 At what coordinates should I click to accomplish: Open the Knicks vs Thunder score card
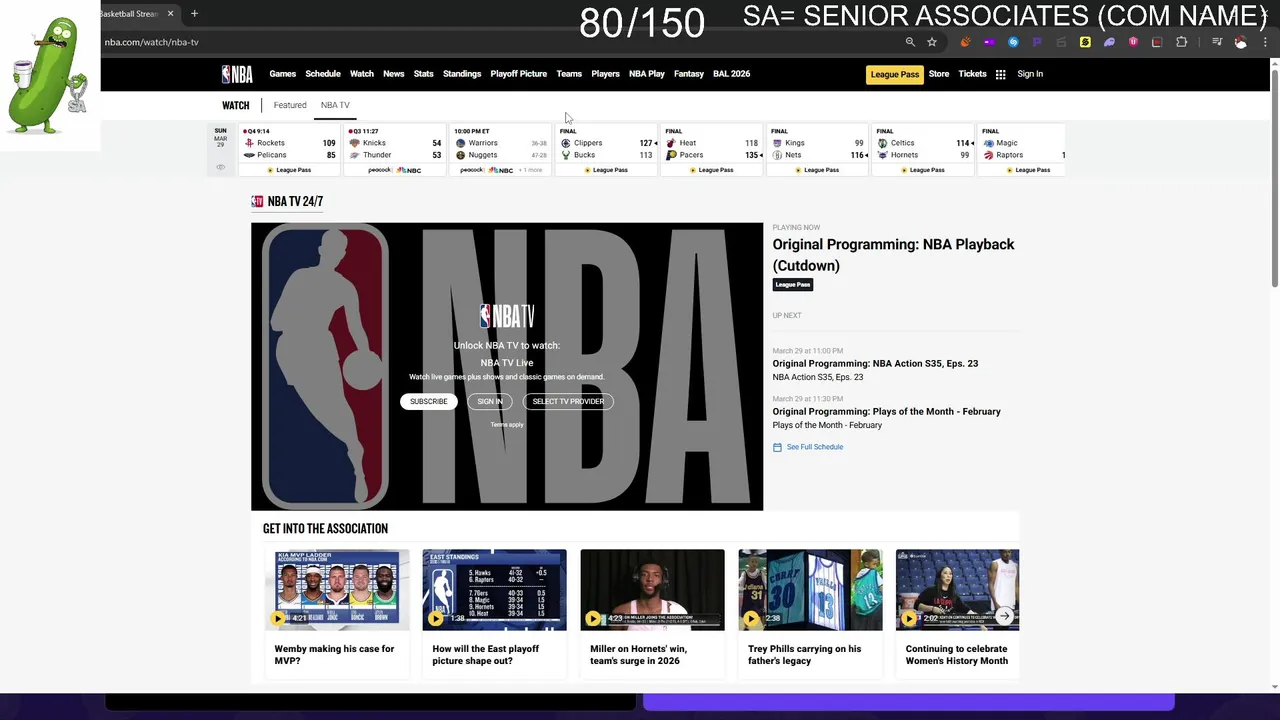coord(395,150)
